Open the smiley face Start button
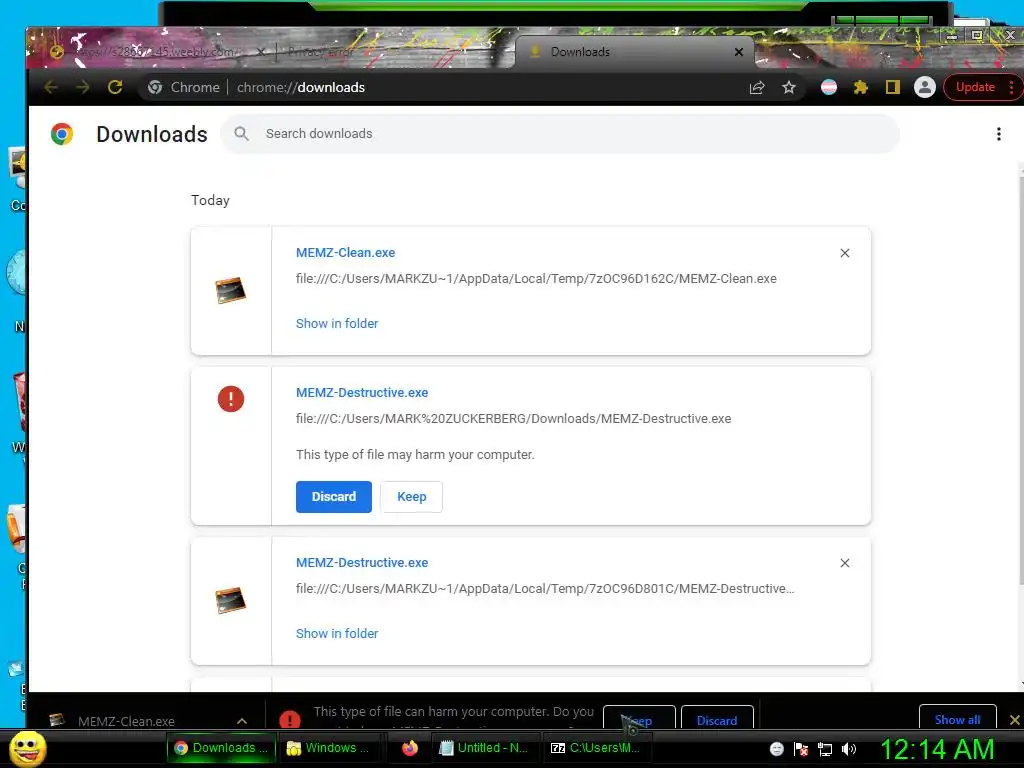The width and height of the screenshot is (1024, 768). (27, 749)
